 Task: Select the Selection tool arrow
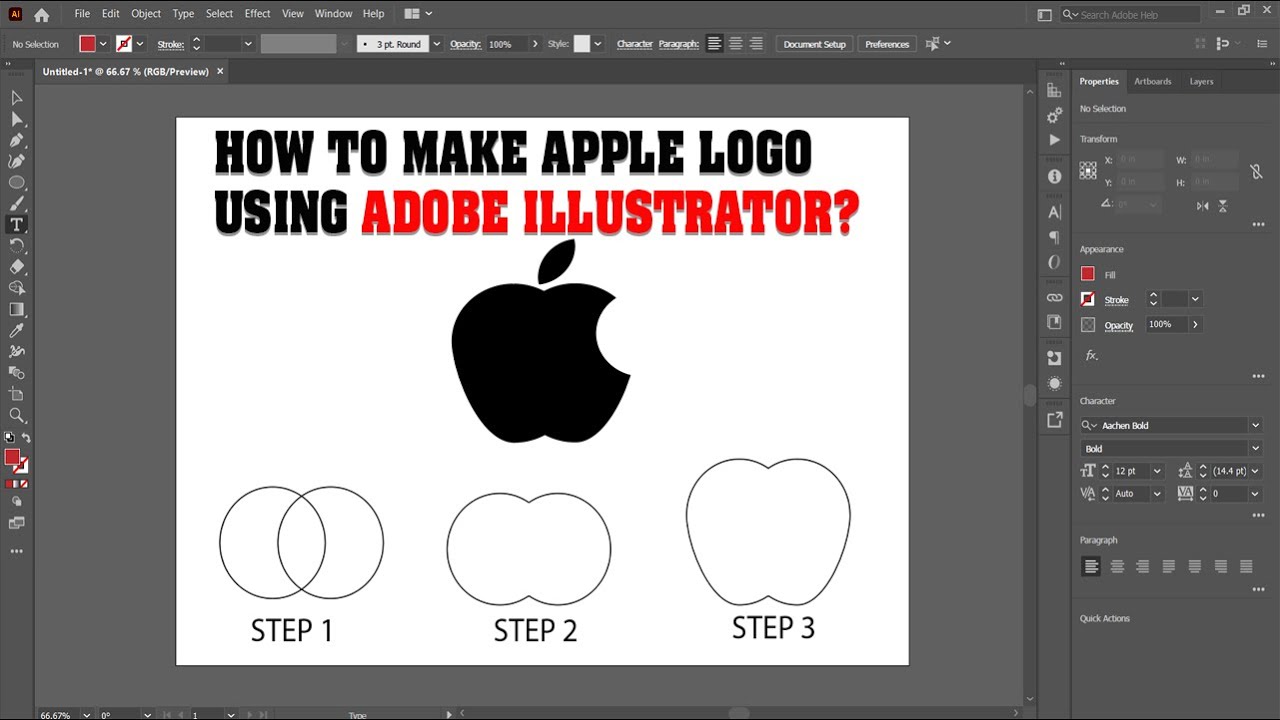coord(16,98)
